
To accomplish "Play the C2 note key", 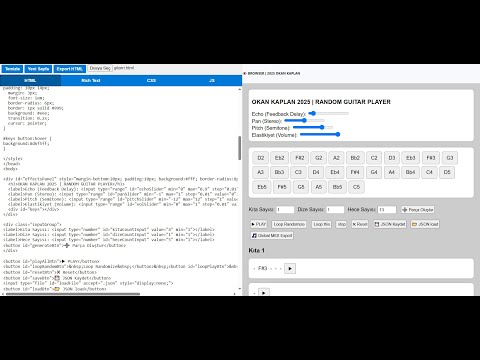I will pos(374,158).
